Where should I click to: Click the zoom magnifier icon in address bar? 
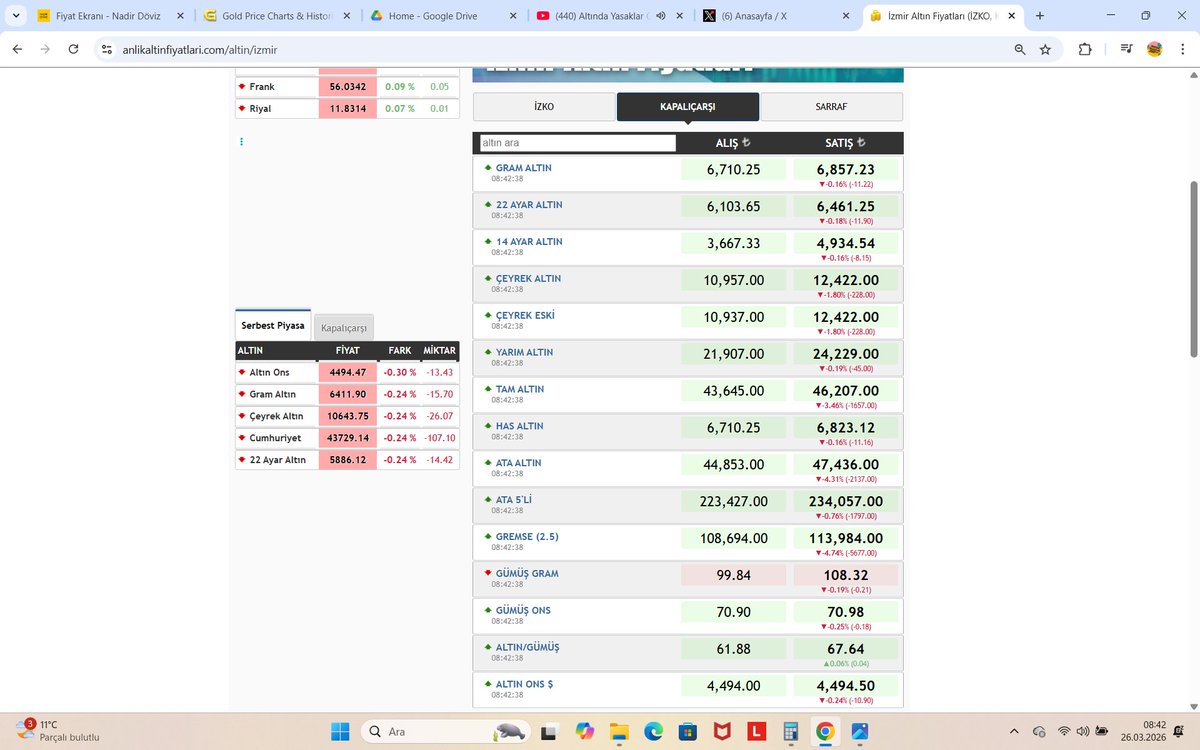(x=1019, y=49)
